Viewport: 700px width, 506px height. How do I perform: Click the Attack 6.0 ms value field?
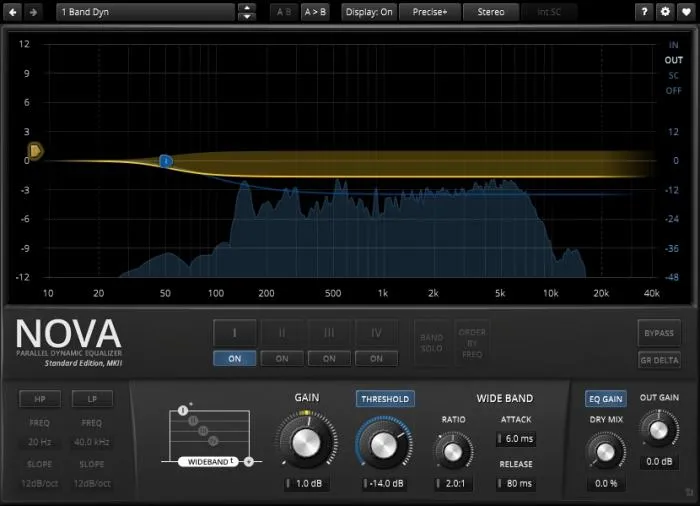tap(519, 438)
